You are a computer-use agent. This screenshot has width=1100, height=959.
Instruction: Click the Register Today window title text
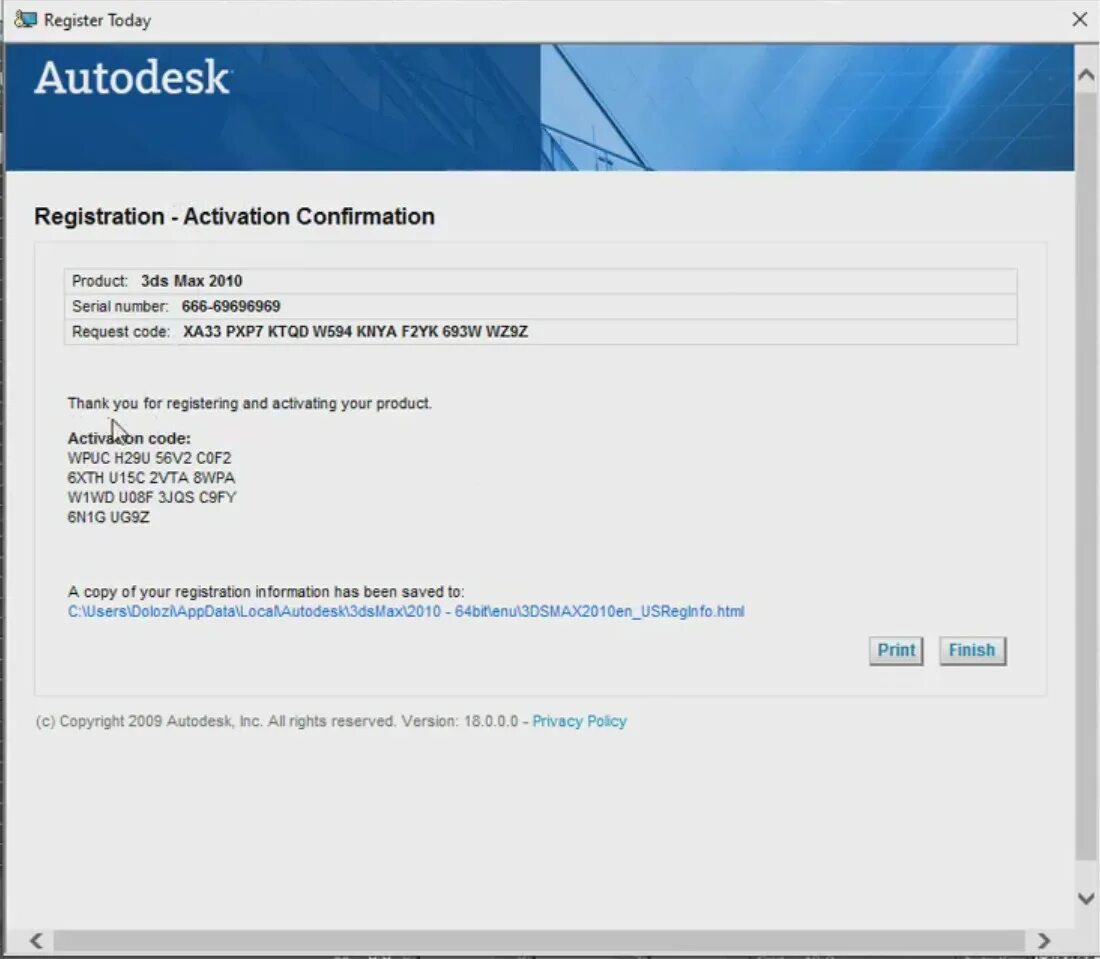click(98, 20)
